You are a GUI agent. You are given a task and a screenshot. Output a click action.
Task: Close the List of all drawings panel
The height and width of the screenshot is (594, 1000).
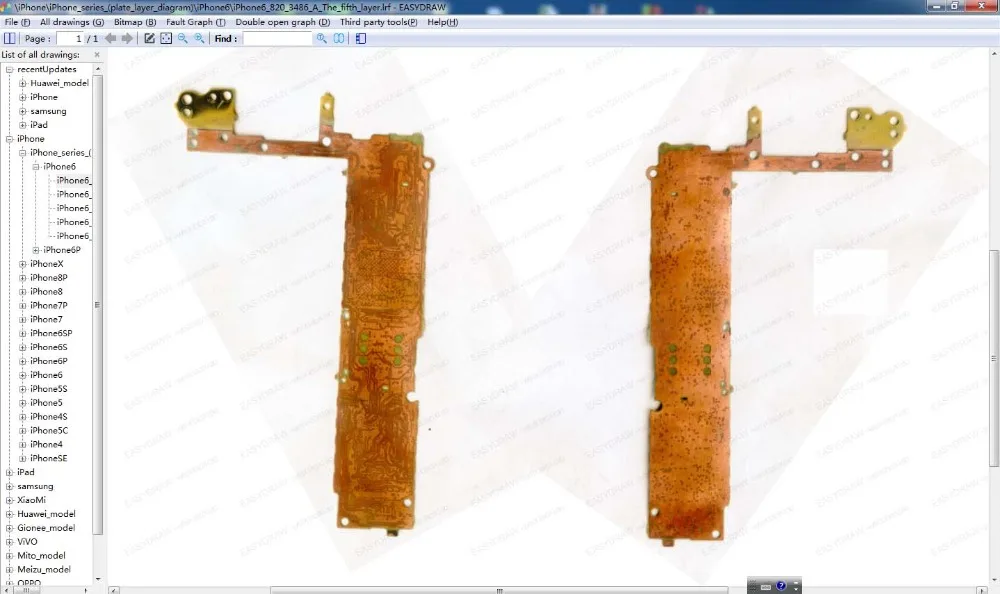pos(97,55)
